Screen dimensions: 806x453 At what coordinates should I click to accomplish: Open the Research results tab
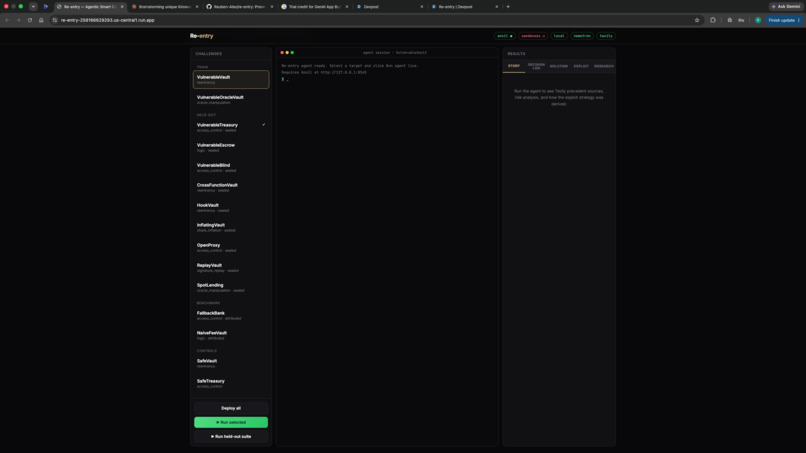pyautogui.click(x=603, y=66)
